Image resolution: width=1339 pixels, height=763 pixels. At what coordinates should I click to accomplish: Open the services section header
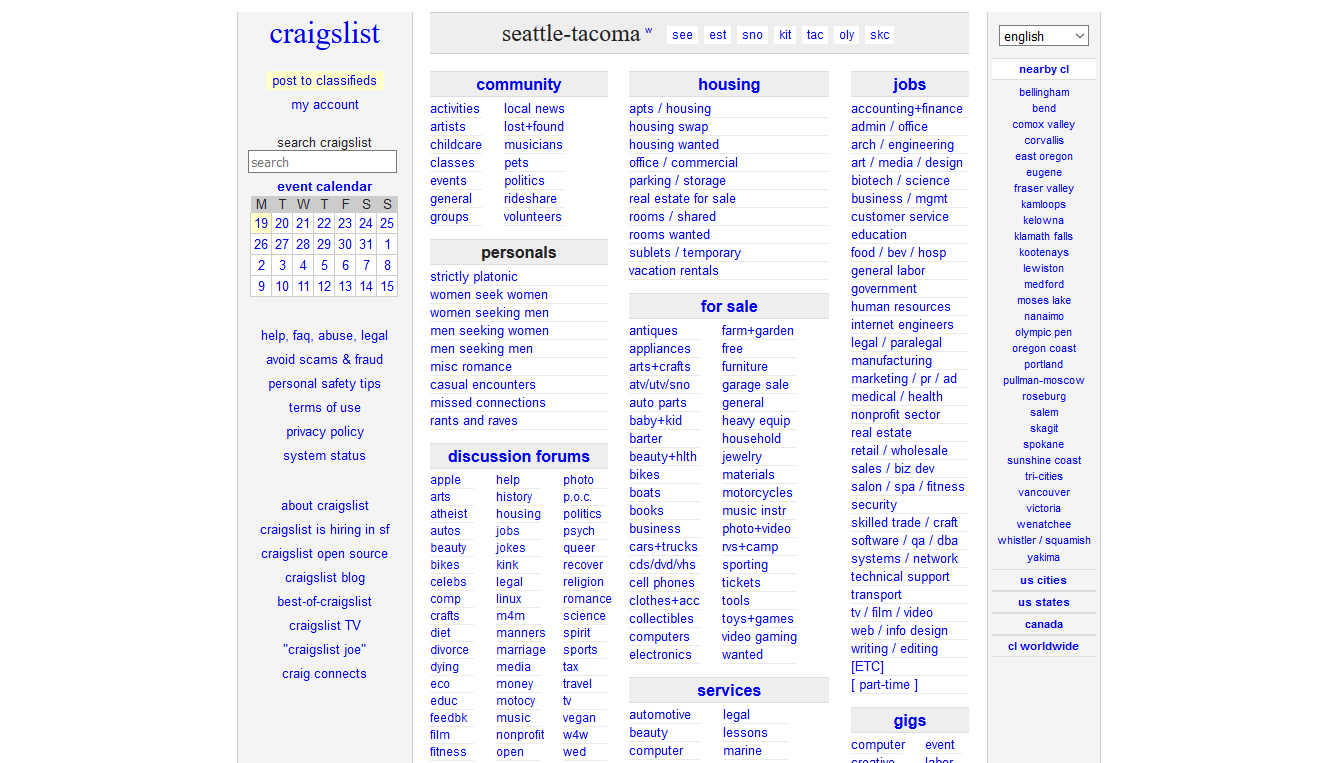pyautogui.click(x=729, y=691)
